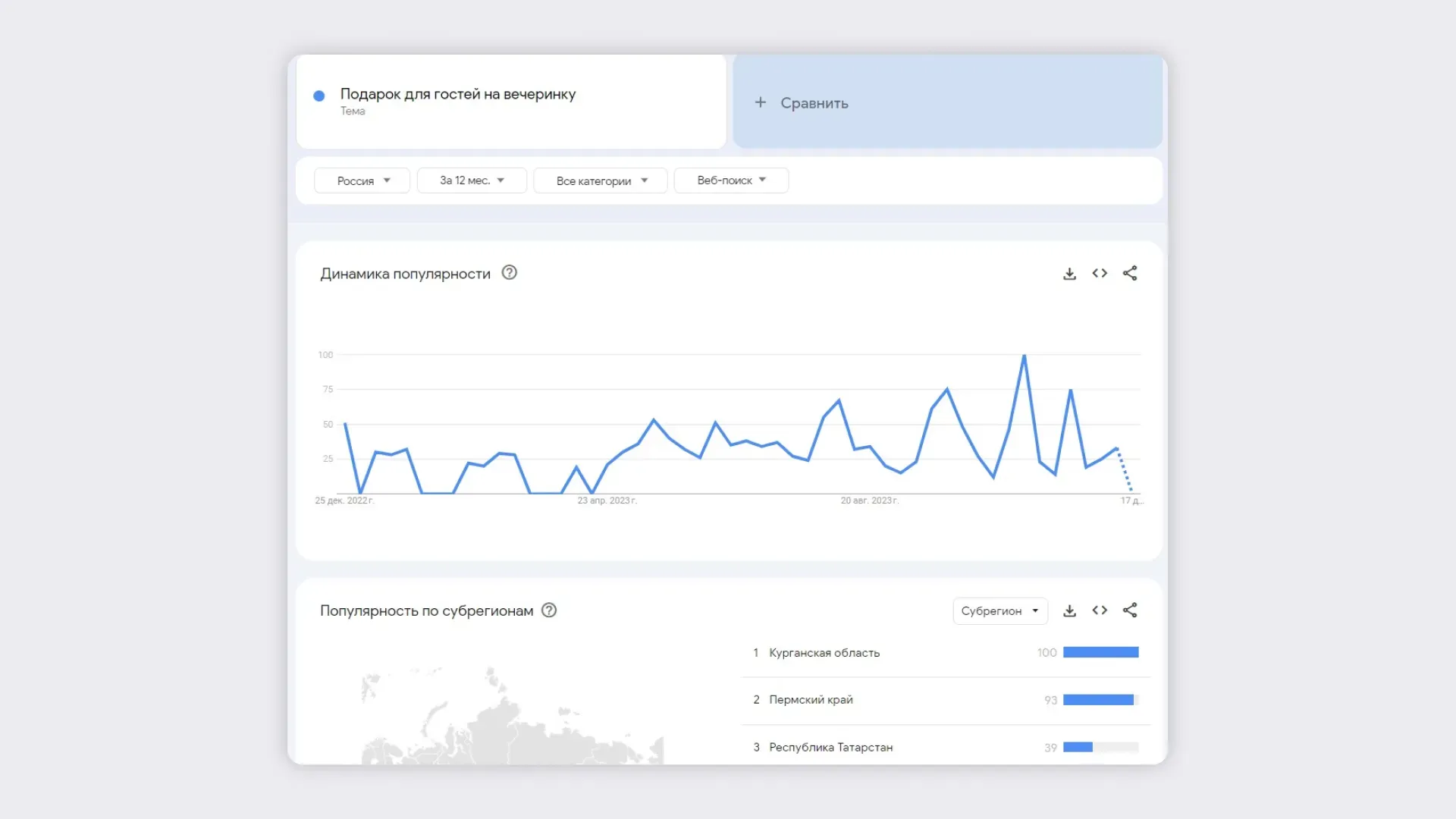The height and width of the screenshot is (819, 1456).
Task: Download the popularity dynamics chart data
Action: pos(1069,273)
